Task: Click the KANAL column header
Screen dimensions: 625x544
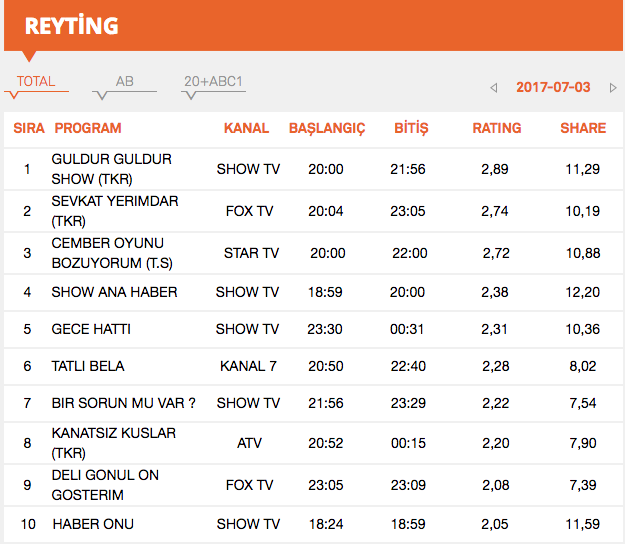Action: [246, 128]
